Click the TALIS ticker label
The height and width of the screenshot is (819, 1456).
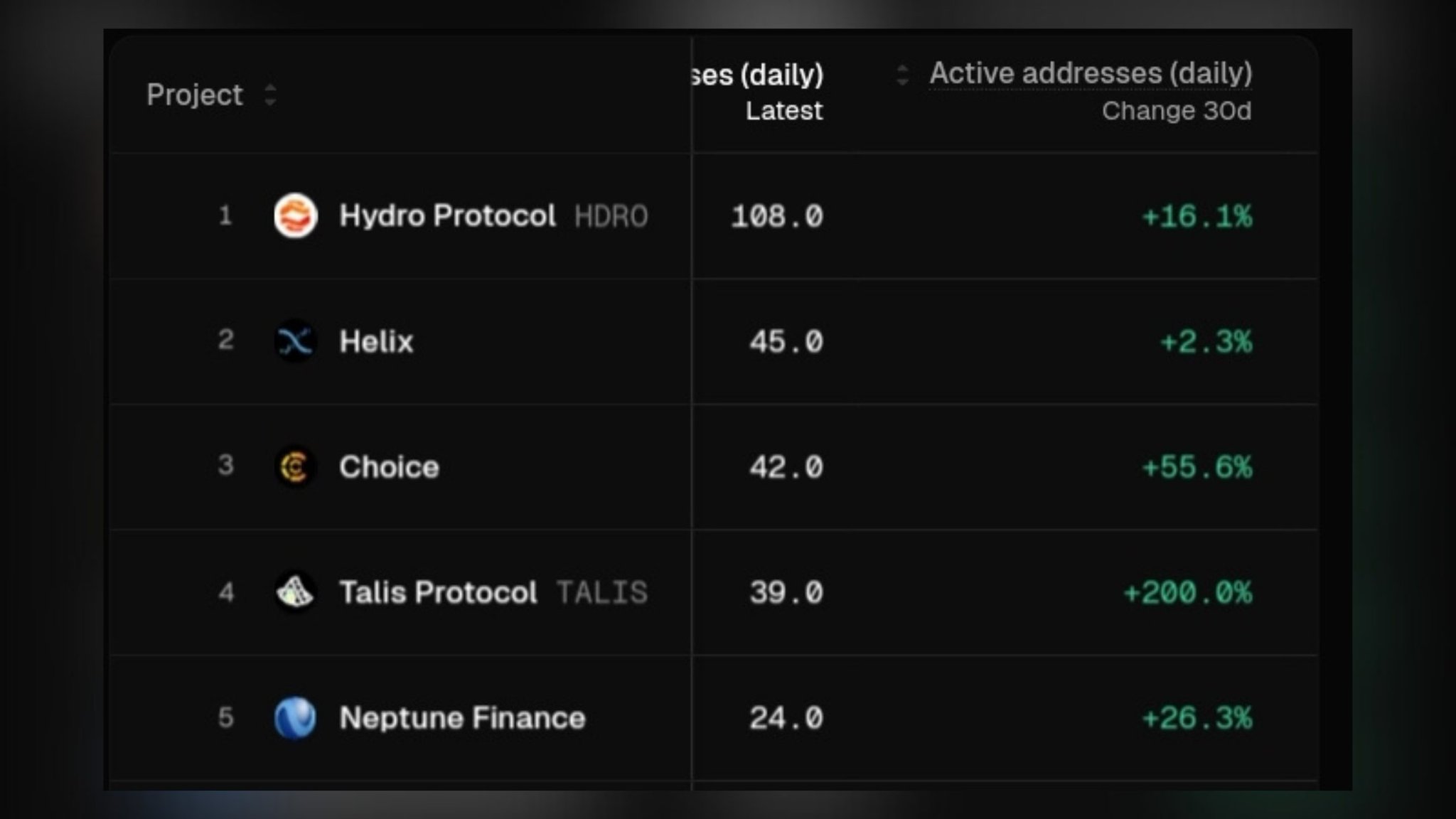pyautogui.click(x=601, y=592)
